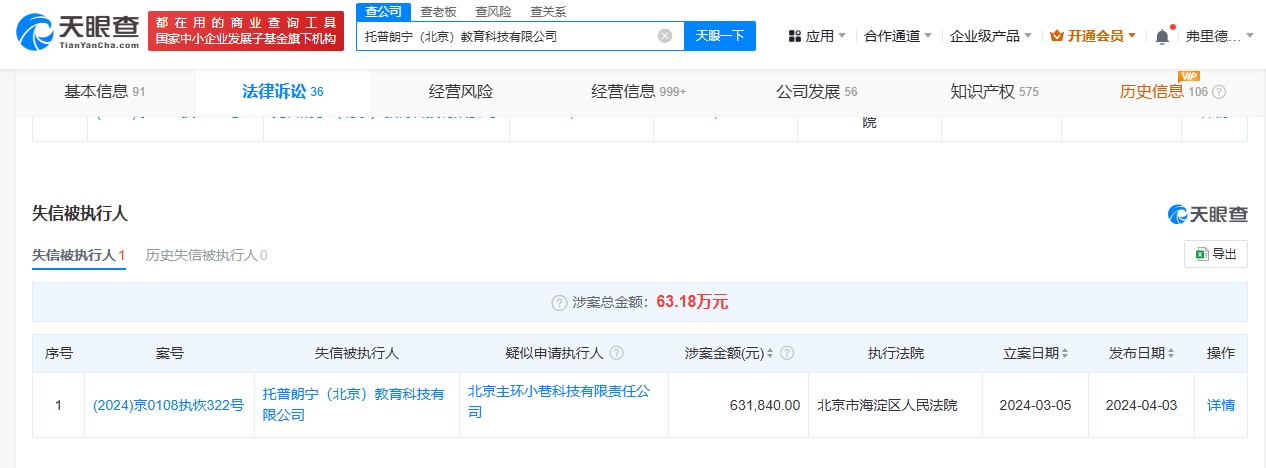Click help icon next to 涉案总金额
The image size is (1266, 468).
point(560,302)
